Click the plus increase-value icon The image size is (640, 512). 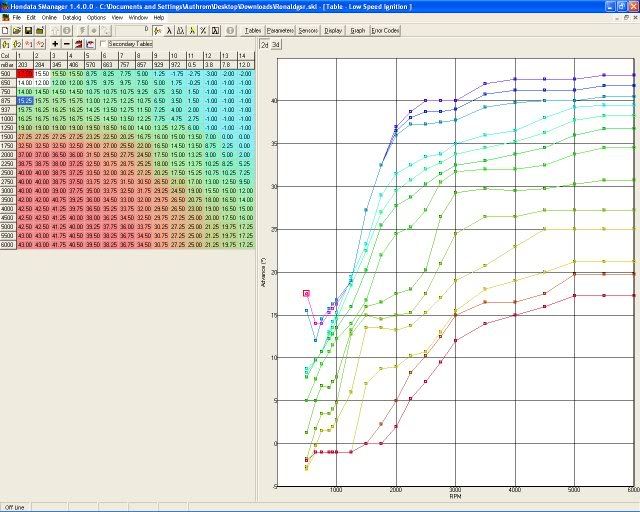(x=54, y=45)
